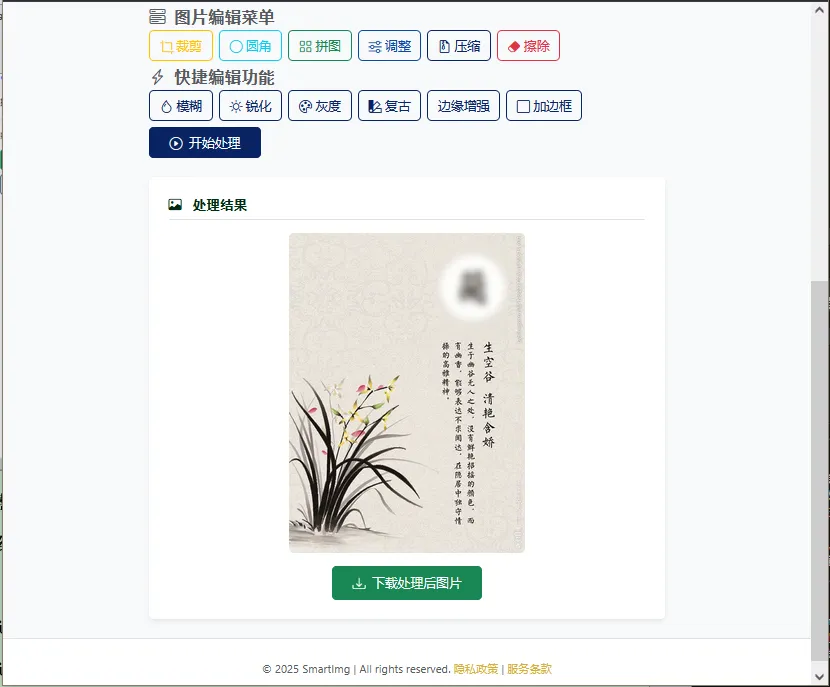The width and height of the screenshot is (830, 687).
Task: Download processed image via 下载处理后图片
Action: (407, 583)
